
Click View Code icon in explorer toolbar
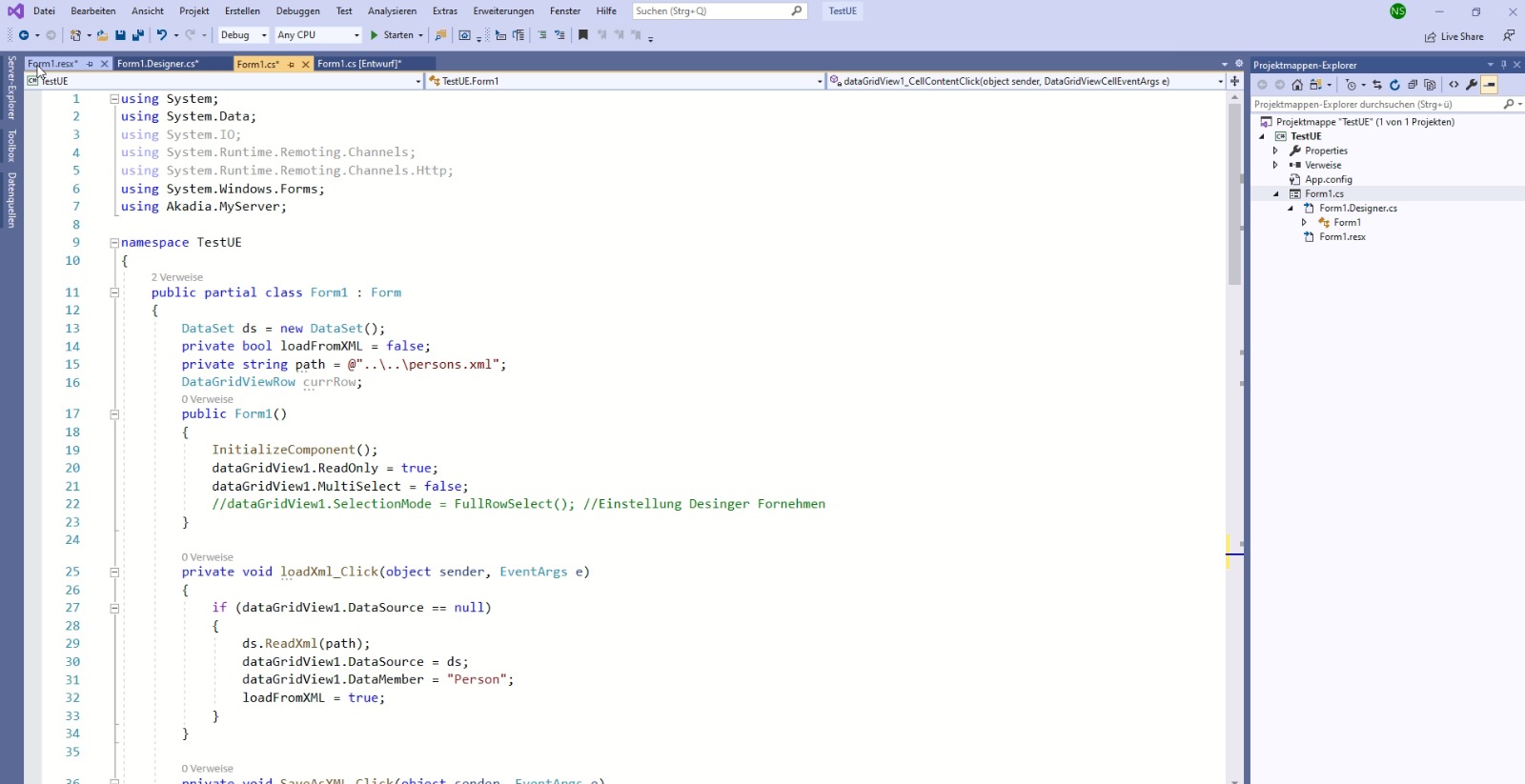click(1454, 85)
